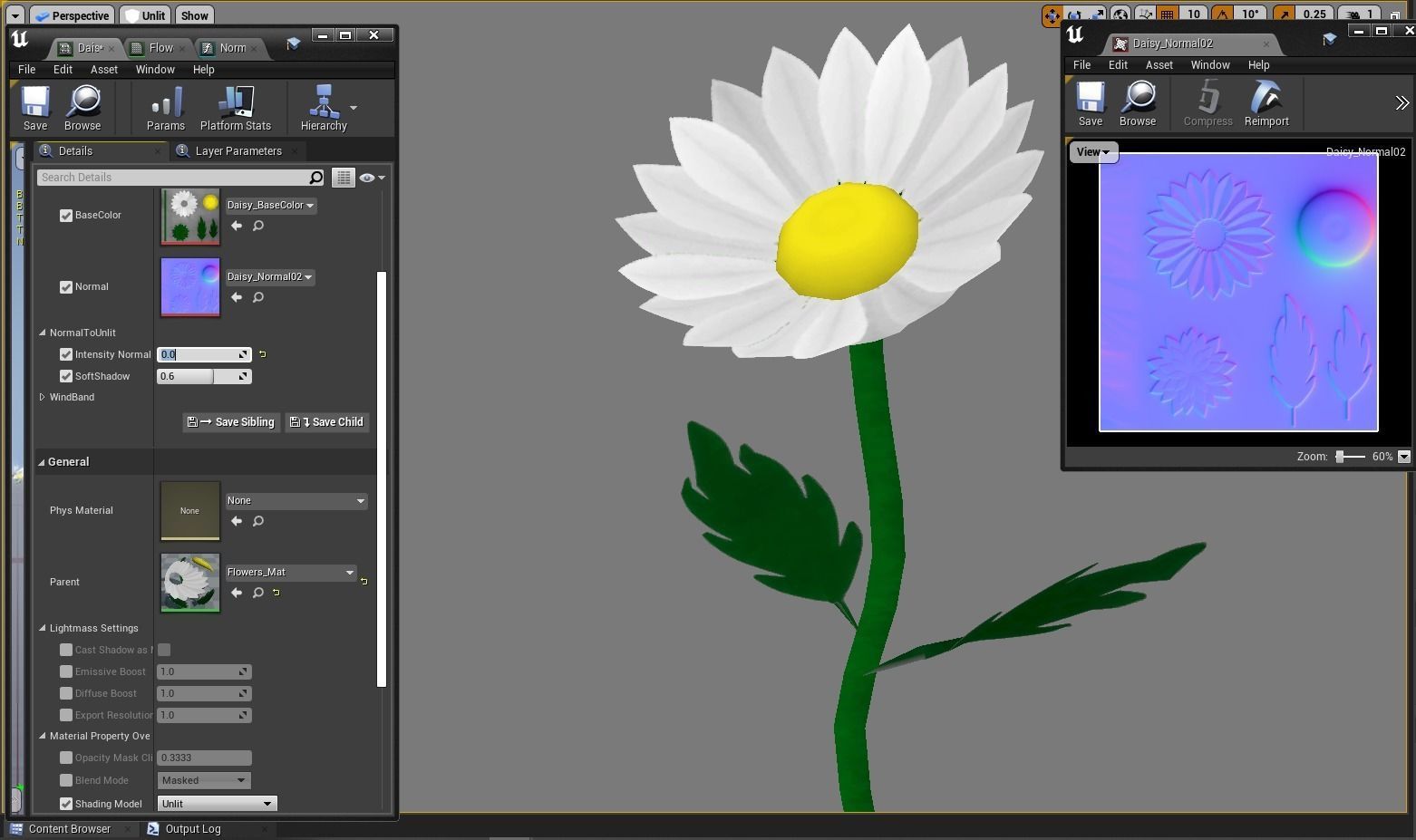Screen dimensions: 1416x840
Task: Enable Diffuse Boost override checkbox
Action: click(x=66, y=693)
